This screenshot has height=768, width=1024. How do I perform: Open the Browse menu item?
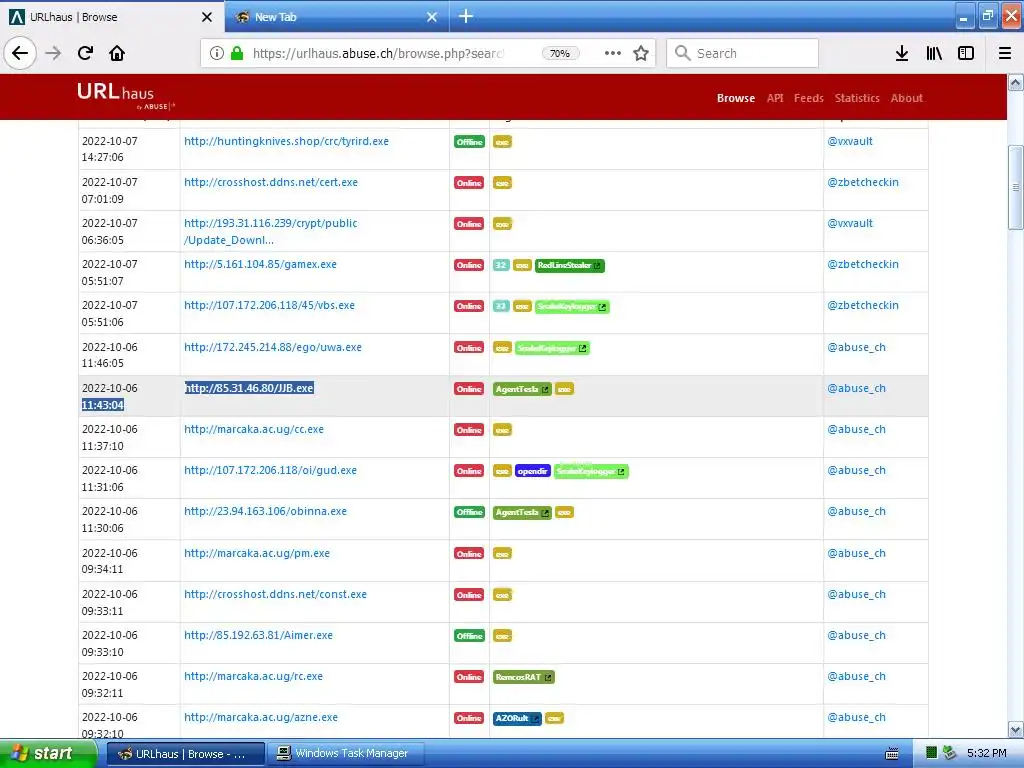[x=736, y=98]
